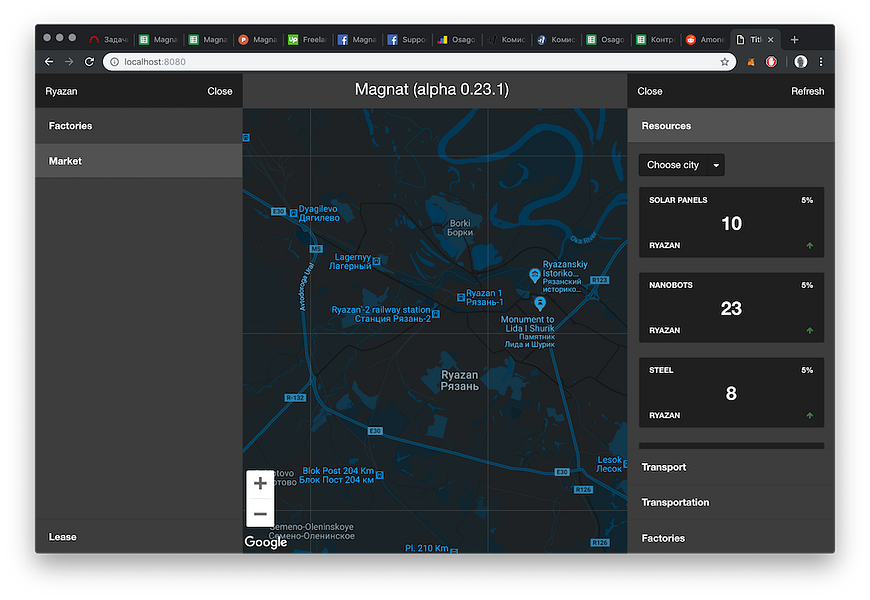Expand the Transport section
Screen dimensions: 870x600
[731, 467]
